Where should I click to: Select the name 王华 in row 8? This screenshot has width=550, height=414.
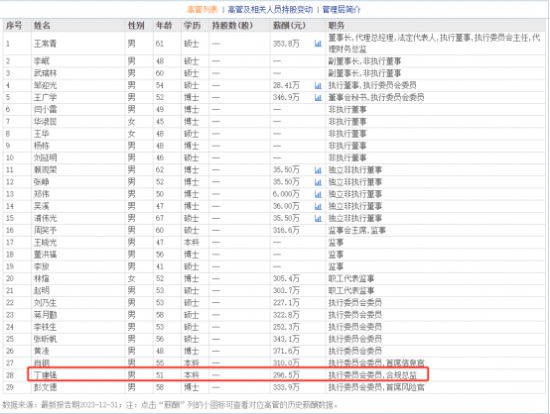(x=41, y=134)
